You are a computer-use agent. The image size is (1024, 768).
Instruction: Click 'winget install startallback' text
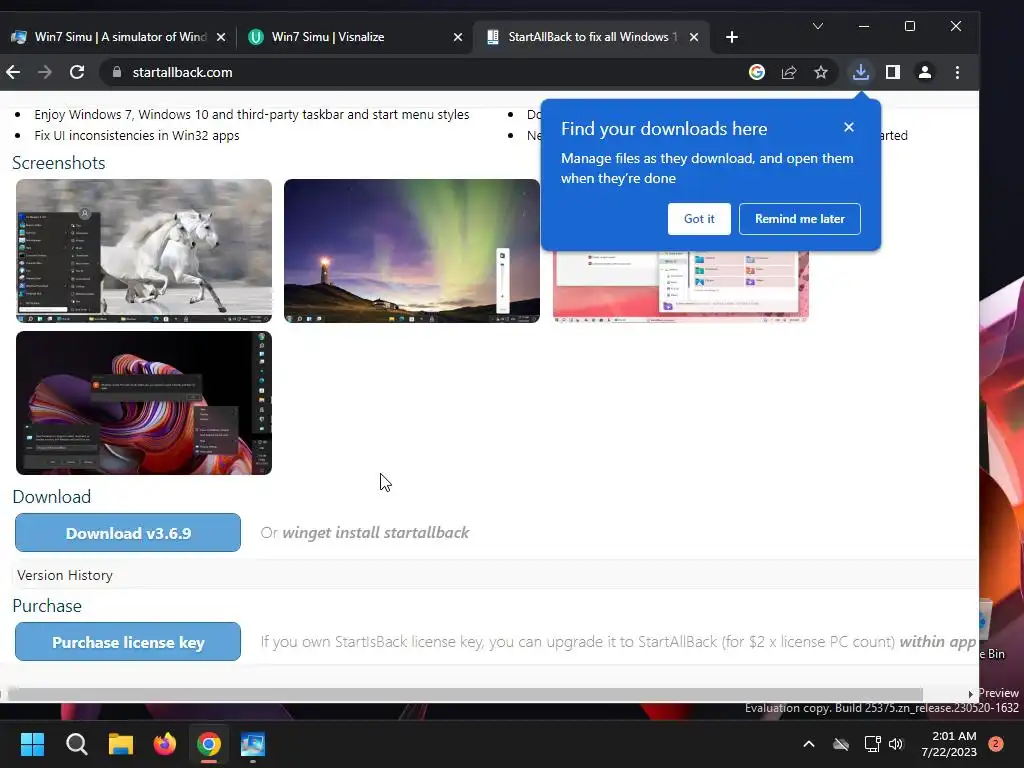coord(376,533)
